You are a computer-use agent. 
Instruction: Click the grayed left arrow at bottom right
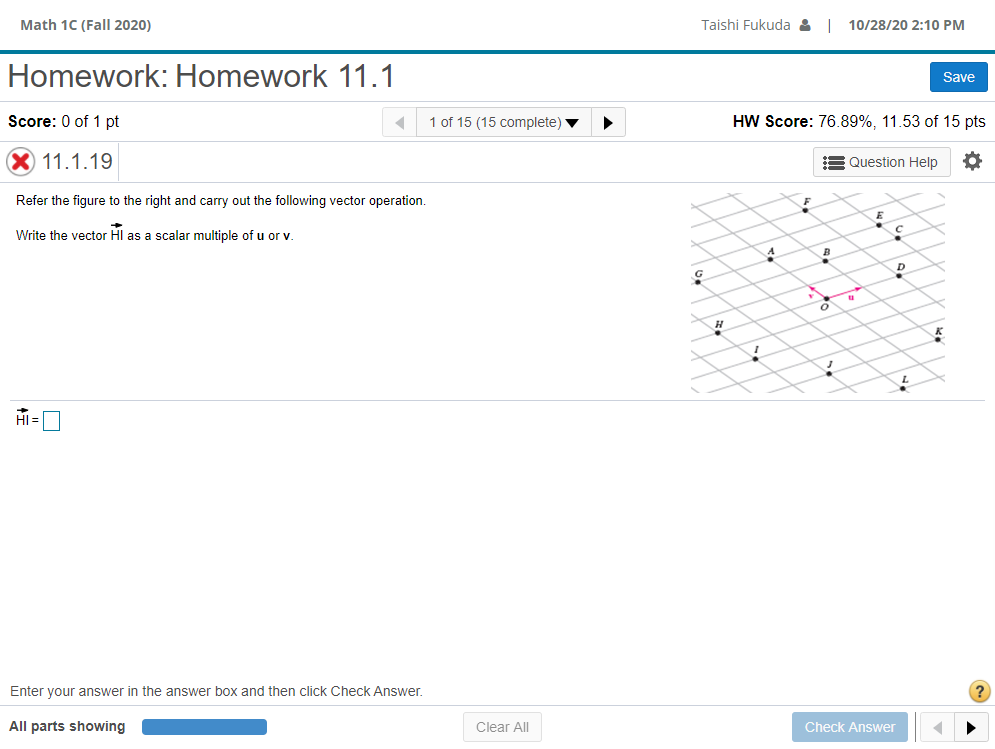937,727
